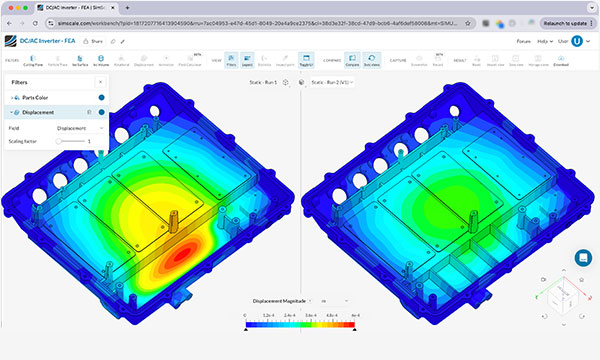The height and width of the screenshot is (360, 600).
Task: Reset the result state
Action: point(476,60)
